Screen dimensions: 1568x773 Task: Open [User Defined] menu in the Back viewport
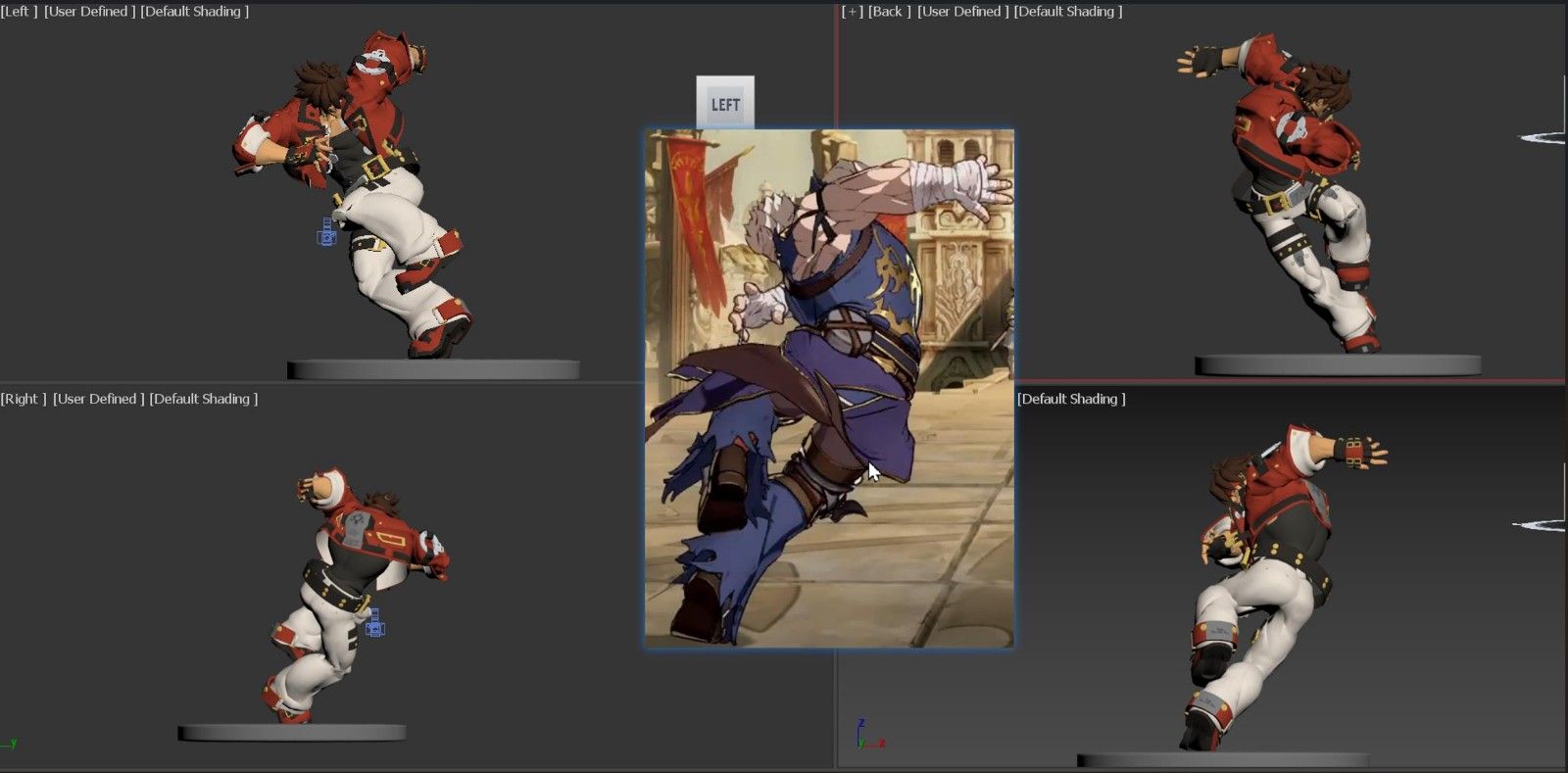(963, 12)
